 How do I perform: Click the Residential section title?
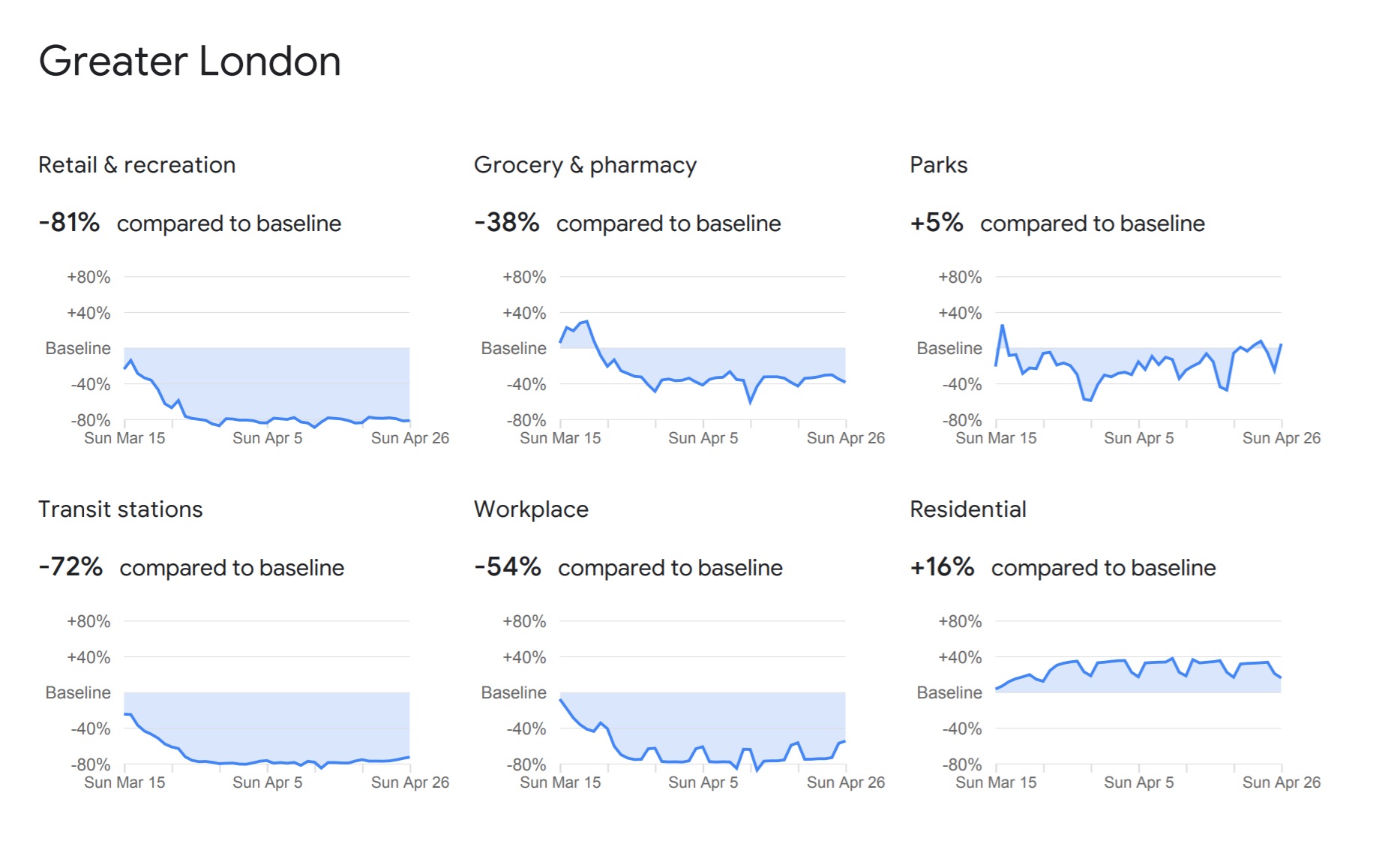click(967, 509)
